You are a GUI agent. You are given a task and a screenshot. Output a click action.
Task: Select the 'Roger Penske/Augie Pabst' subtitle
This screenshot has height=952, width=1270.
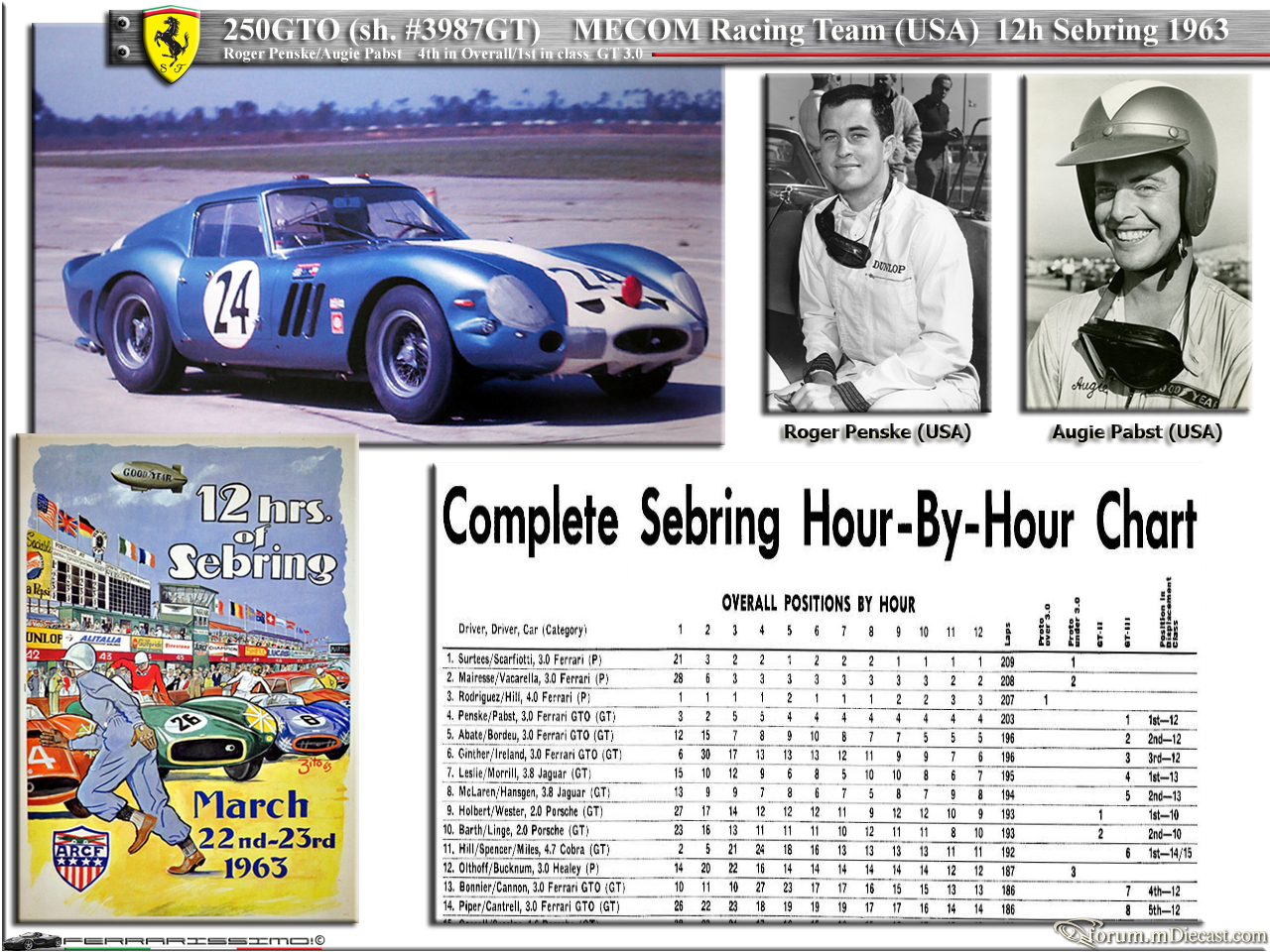(313, 54)
